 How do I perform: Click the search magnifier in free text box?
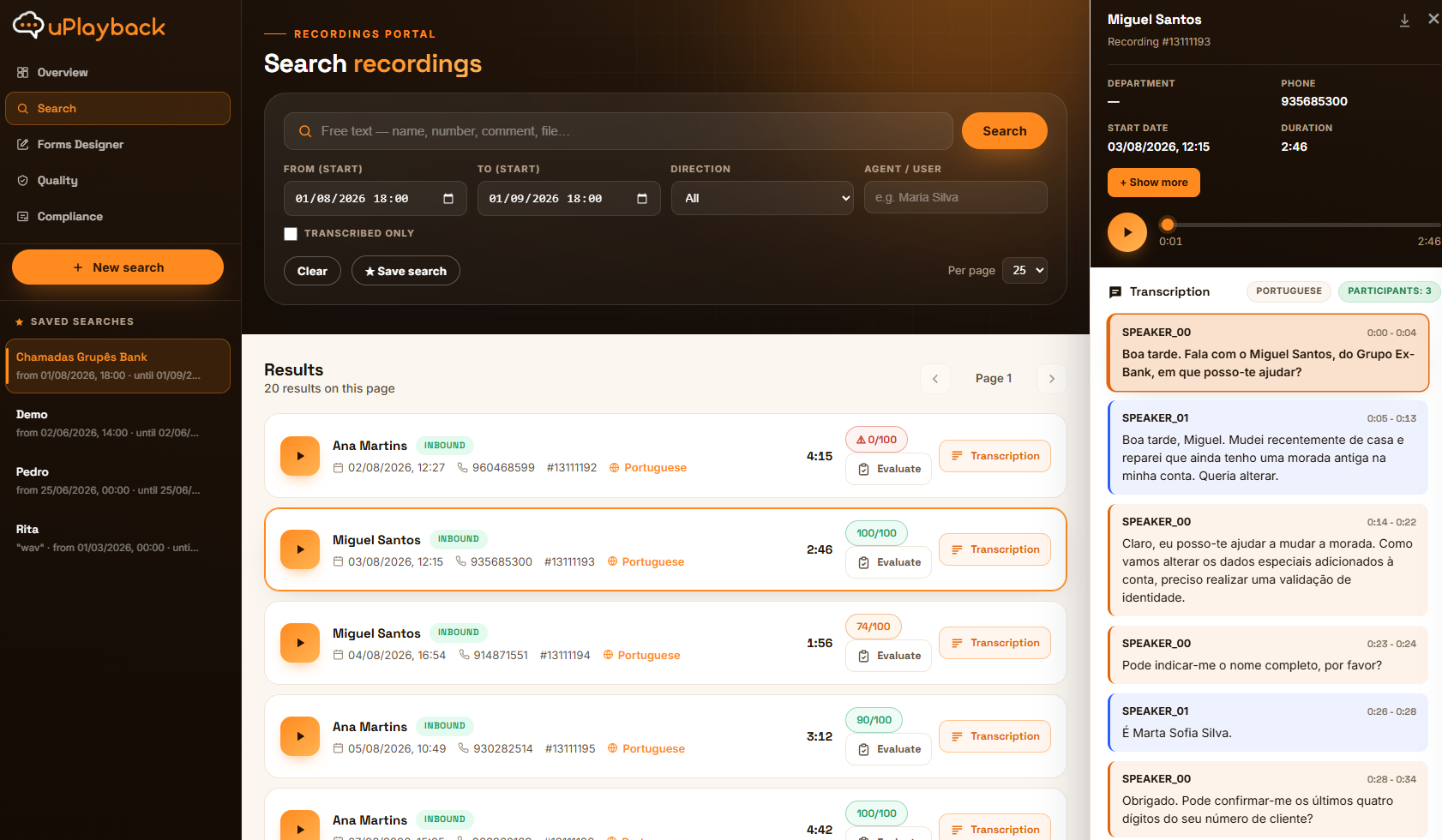point(304,131)
